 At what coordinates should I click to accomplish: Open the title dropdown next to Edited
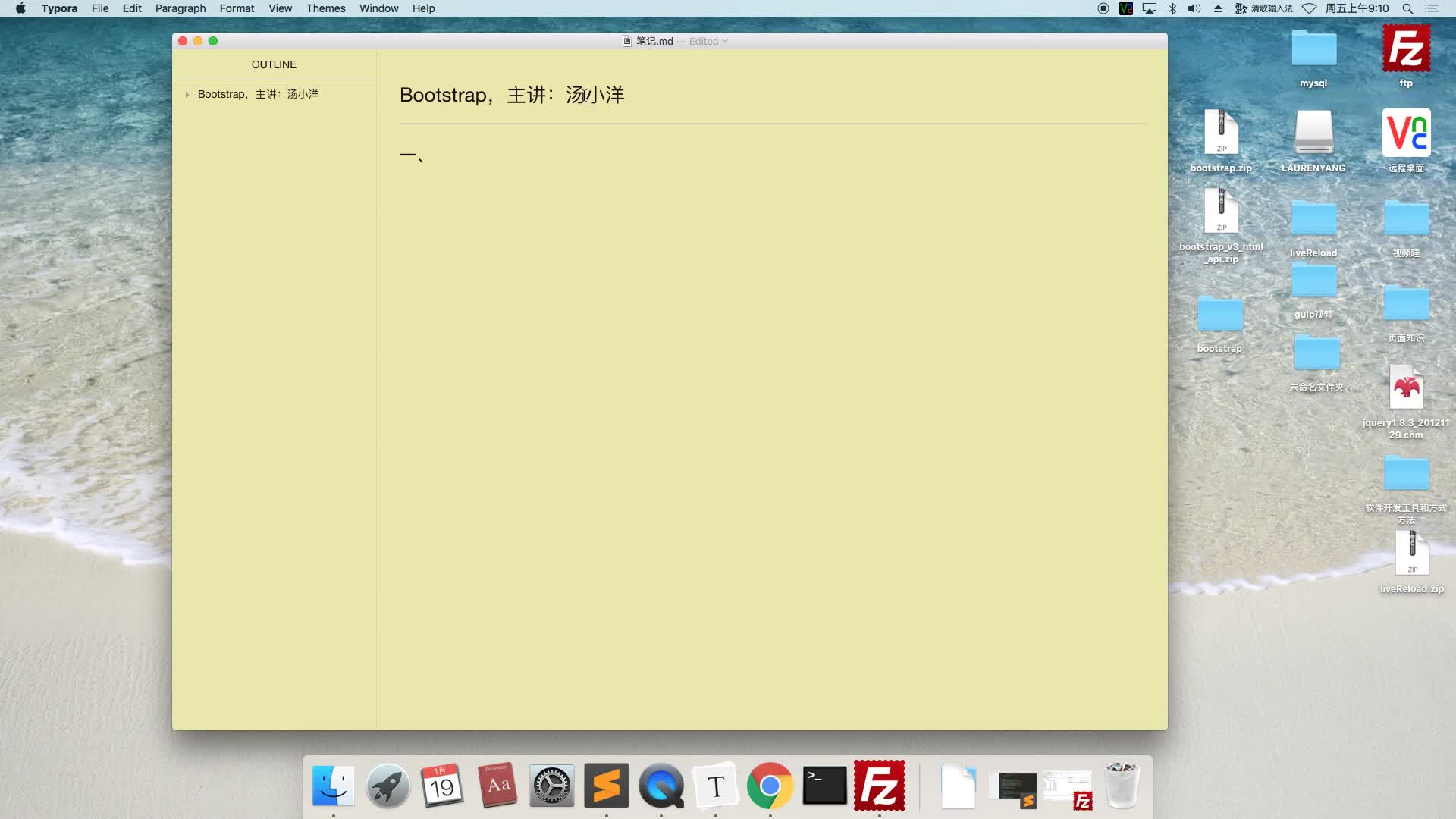[725, 42]
